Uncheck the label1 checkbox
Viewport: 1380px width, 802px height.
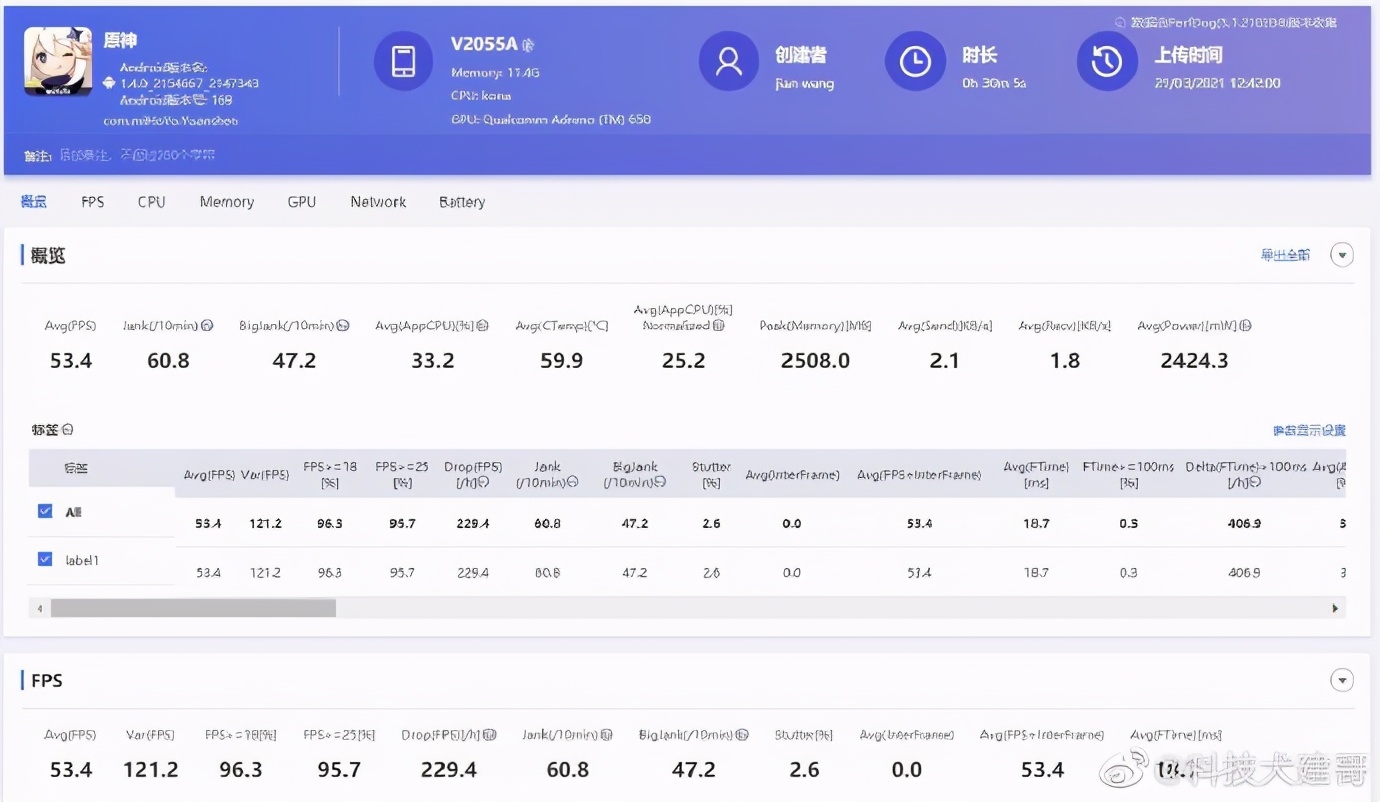click(44, 559)
